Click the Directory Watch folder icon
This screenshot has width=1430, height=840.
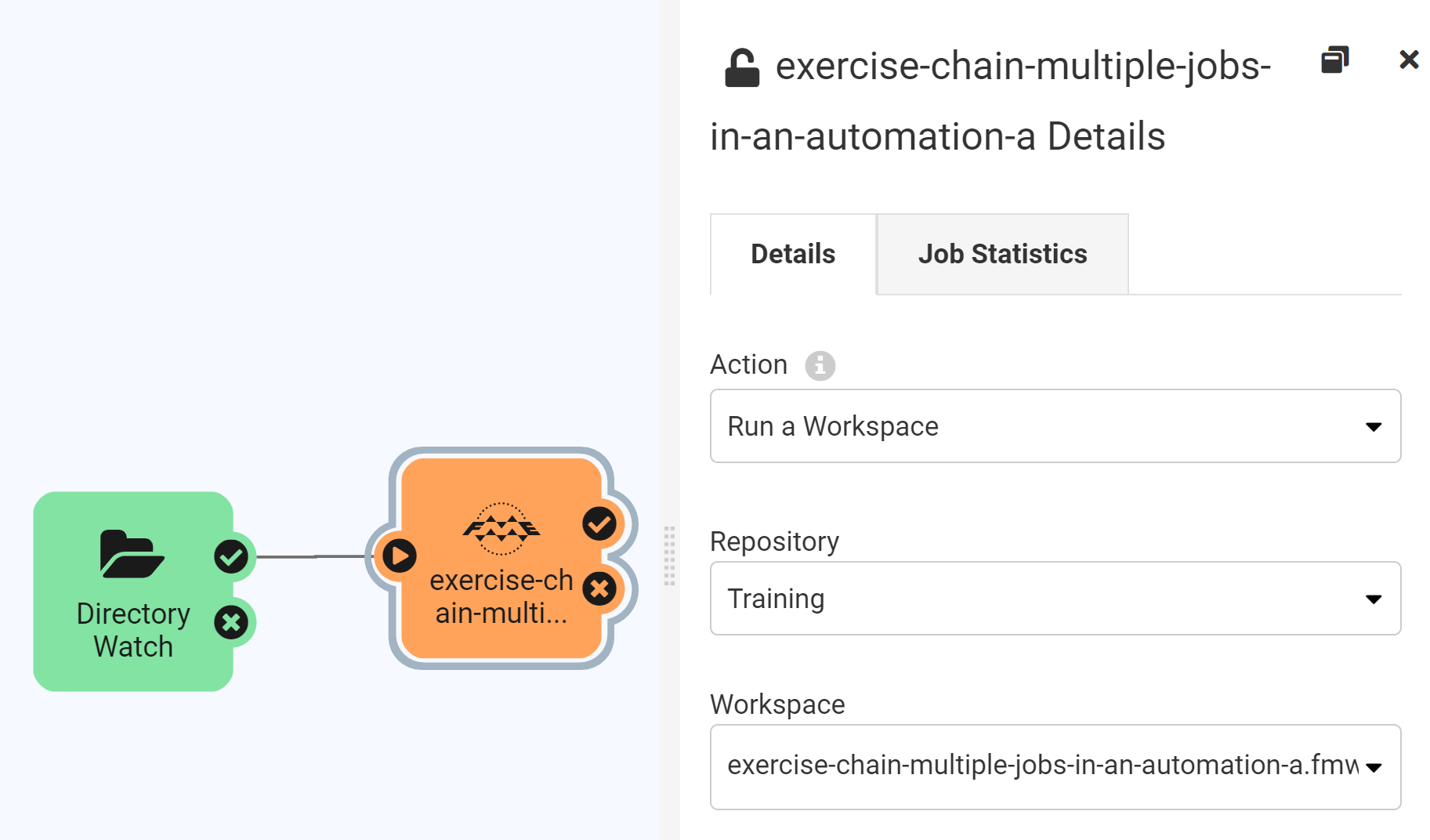point(132,554)
